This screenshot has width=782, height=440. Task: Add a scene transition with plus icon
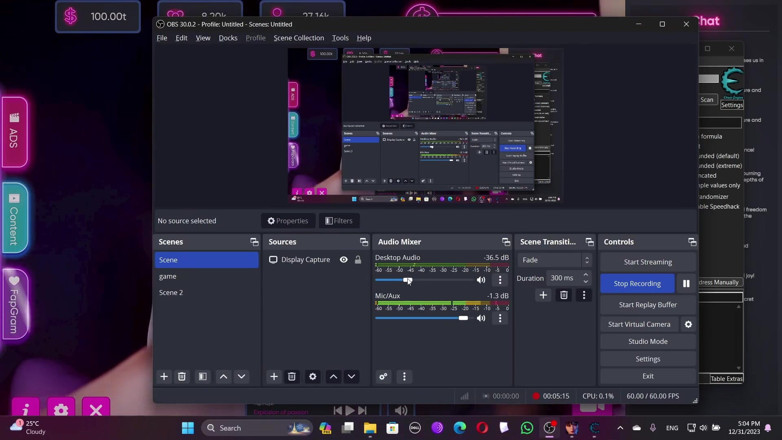(x=543, y=295)
